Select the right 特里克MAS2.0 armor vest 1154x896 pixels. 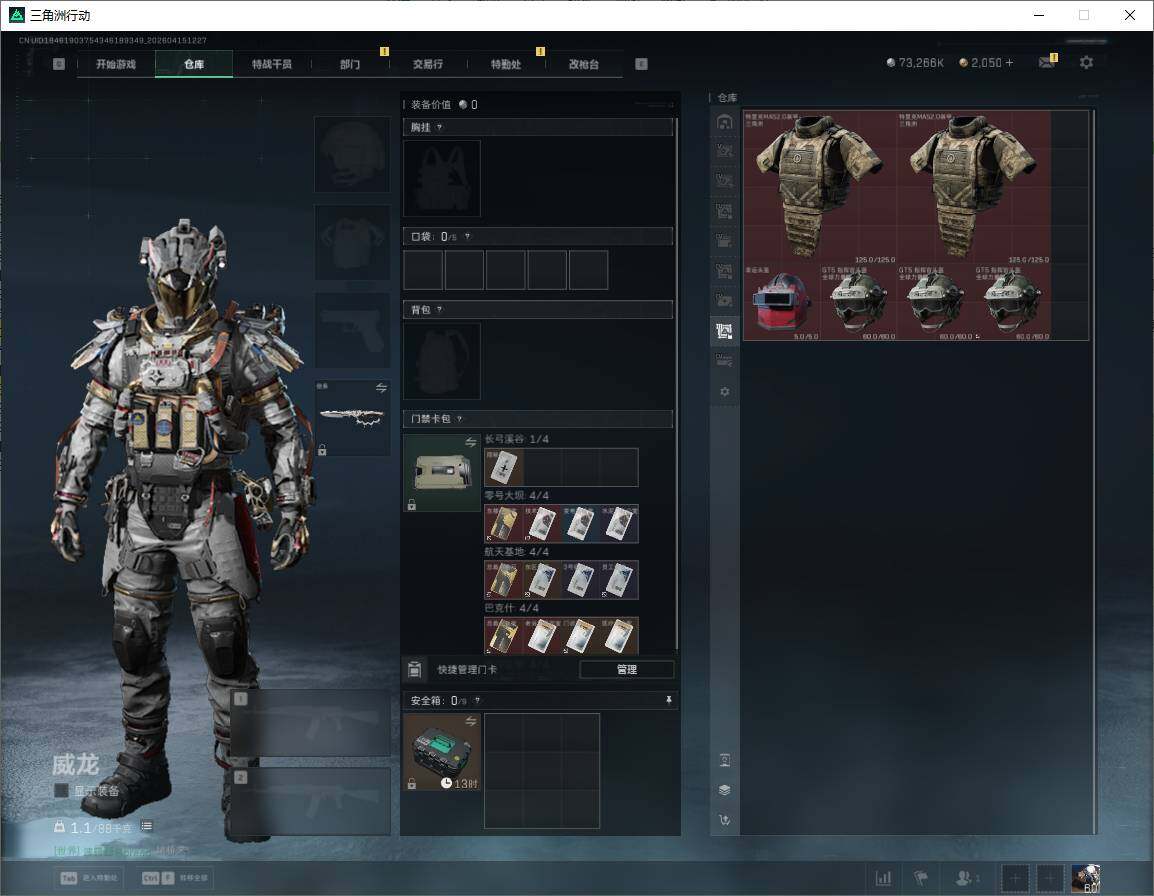(974, 188)
